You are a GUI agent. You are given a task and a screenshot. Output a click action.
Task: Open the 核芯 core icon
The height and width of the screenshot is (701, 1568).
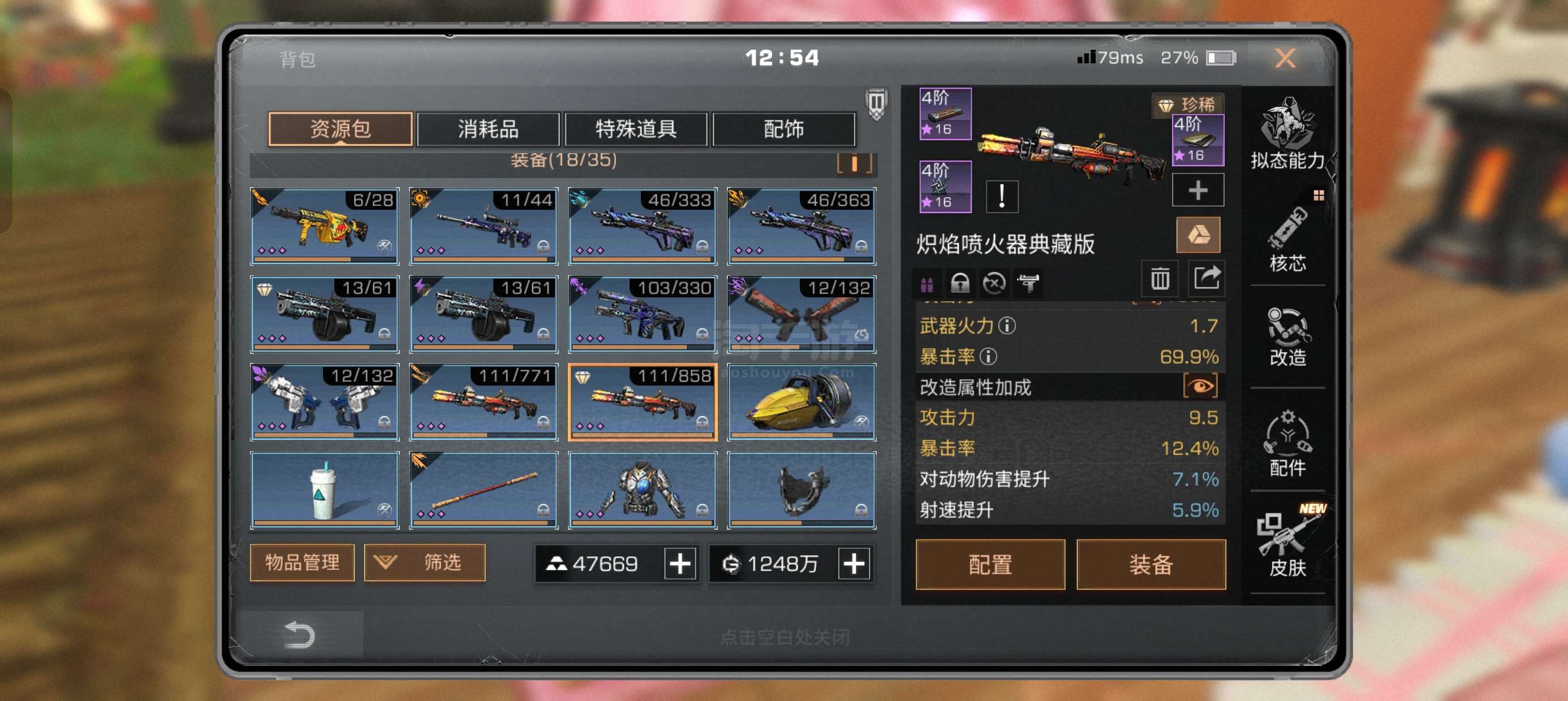(1287, 239)
